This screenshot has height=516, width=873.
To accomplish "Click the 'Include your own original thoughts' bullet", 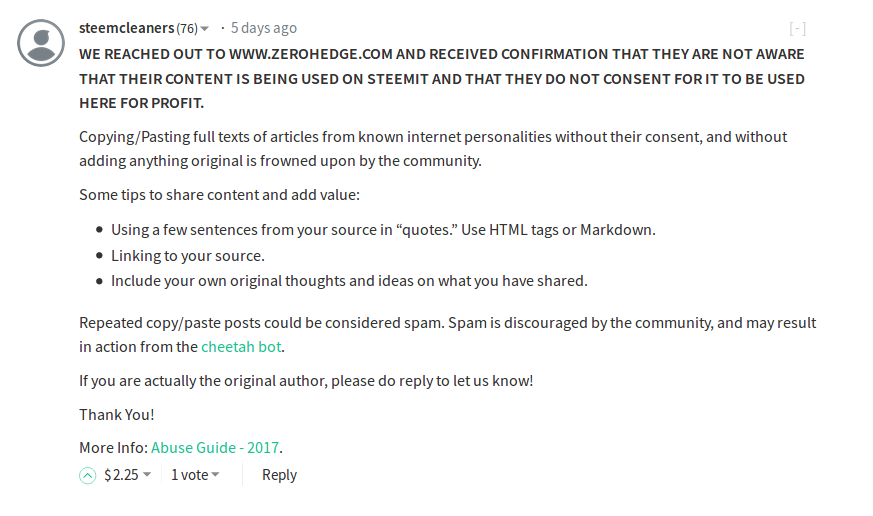I will pos(349,281).
